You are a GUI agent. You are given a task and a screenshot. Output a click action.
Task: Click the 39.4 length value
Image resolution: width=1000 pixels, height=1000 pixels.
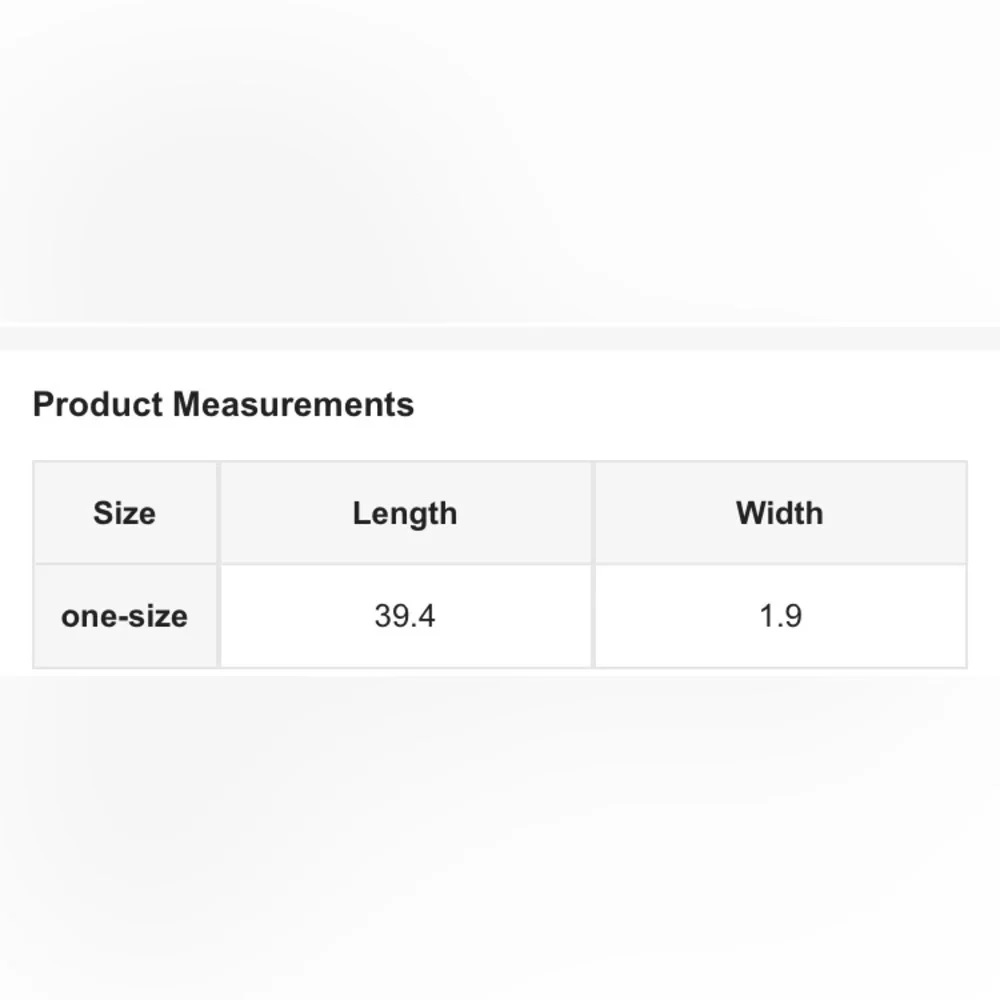point(405,616)
